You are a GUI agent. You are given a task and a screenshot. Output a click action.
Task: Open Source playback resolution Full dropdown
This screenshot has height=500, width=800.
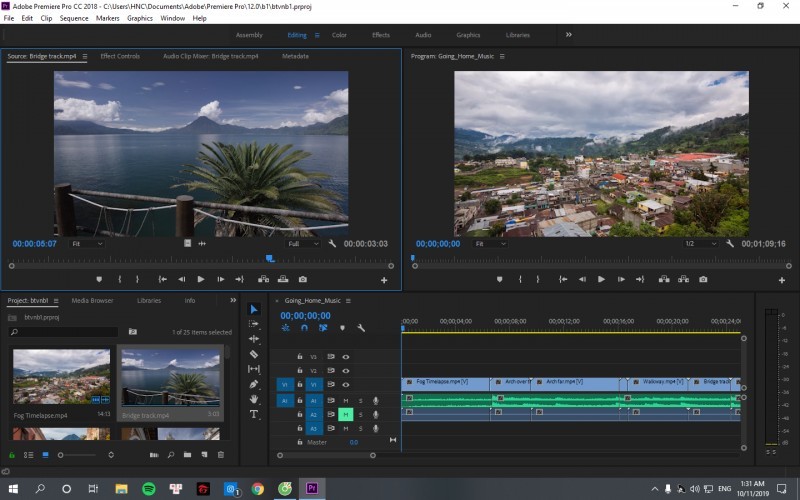point(303,244)
